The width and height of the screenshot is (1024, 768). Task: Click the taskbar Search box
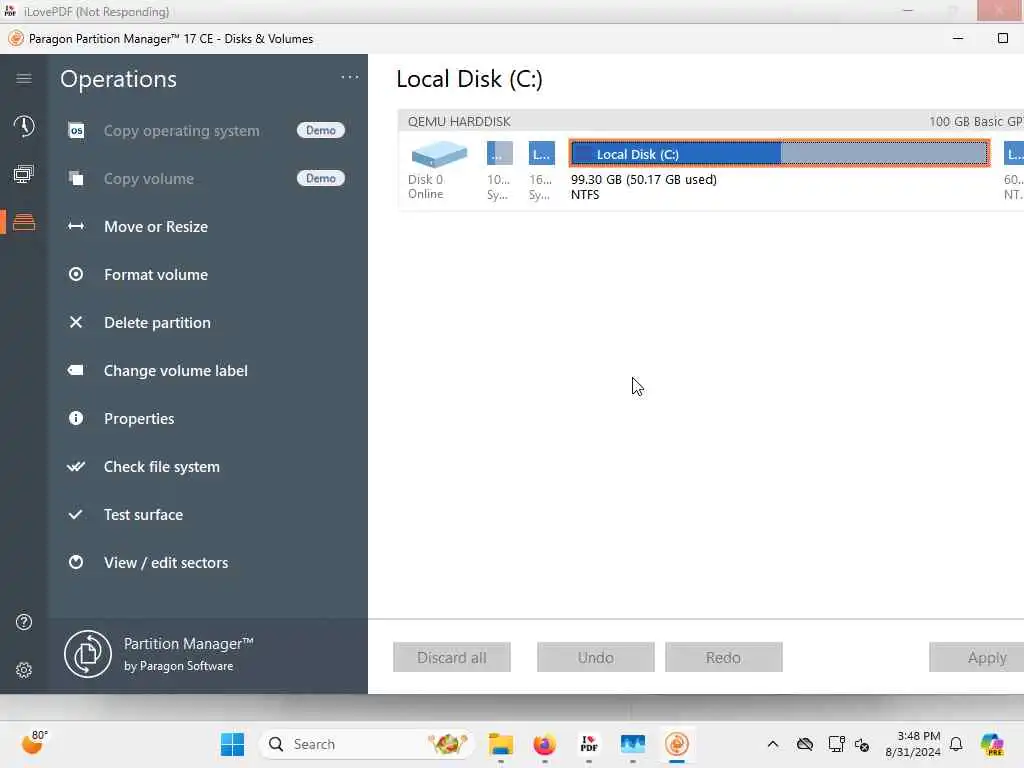366,744
